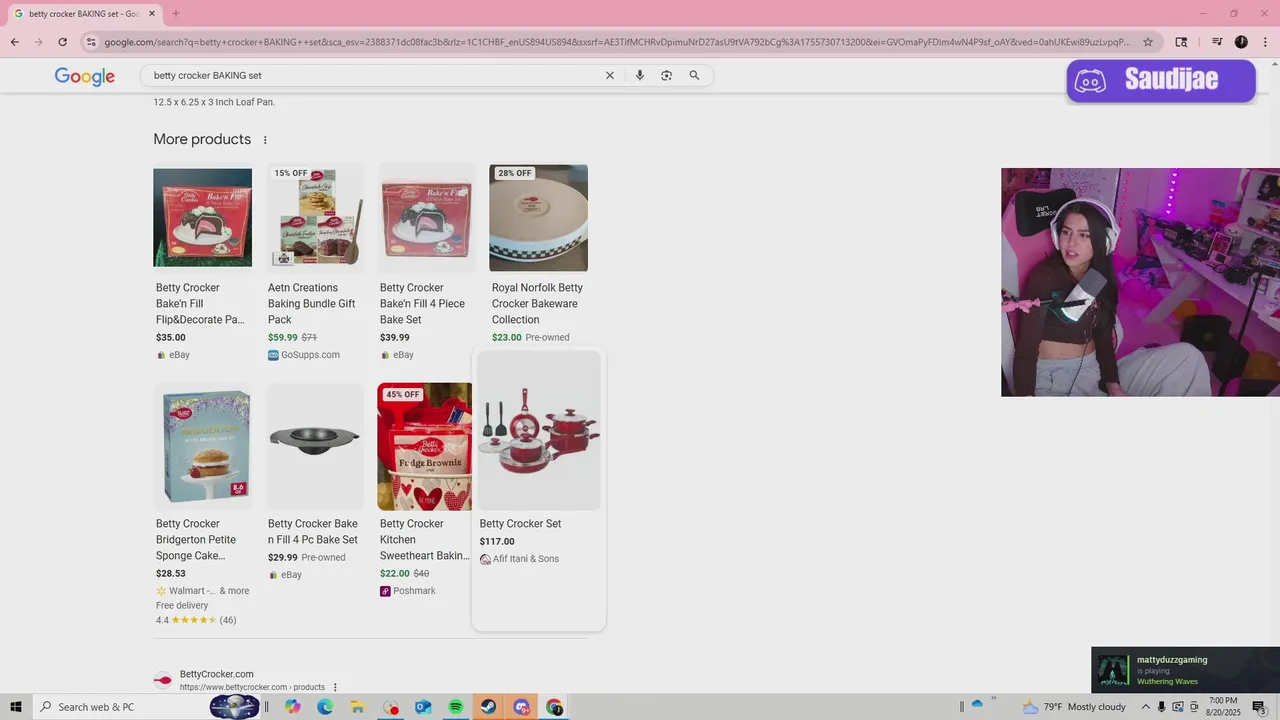Viewport: 1280px width, 720px height.
Task: Open Betty Crocker Bridgerton Petite Sponge Cake title
Action: pyautogui.click(x=196, y=540)
